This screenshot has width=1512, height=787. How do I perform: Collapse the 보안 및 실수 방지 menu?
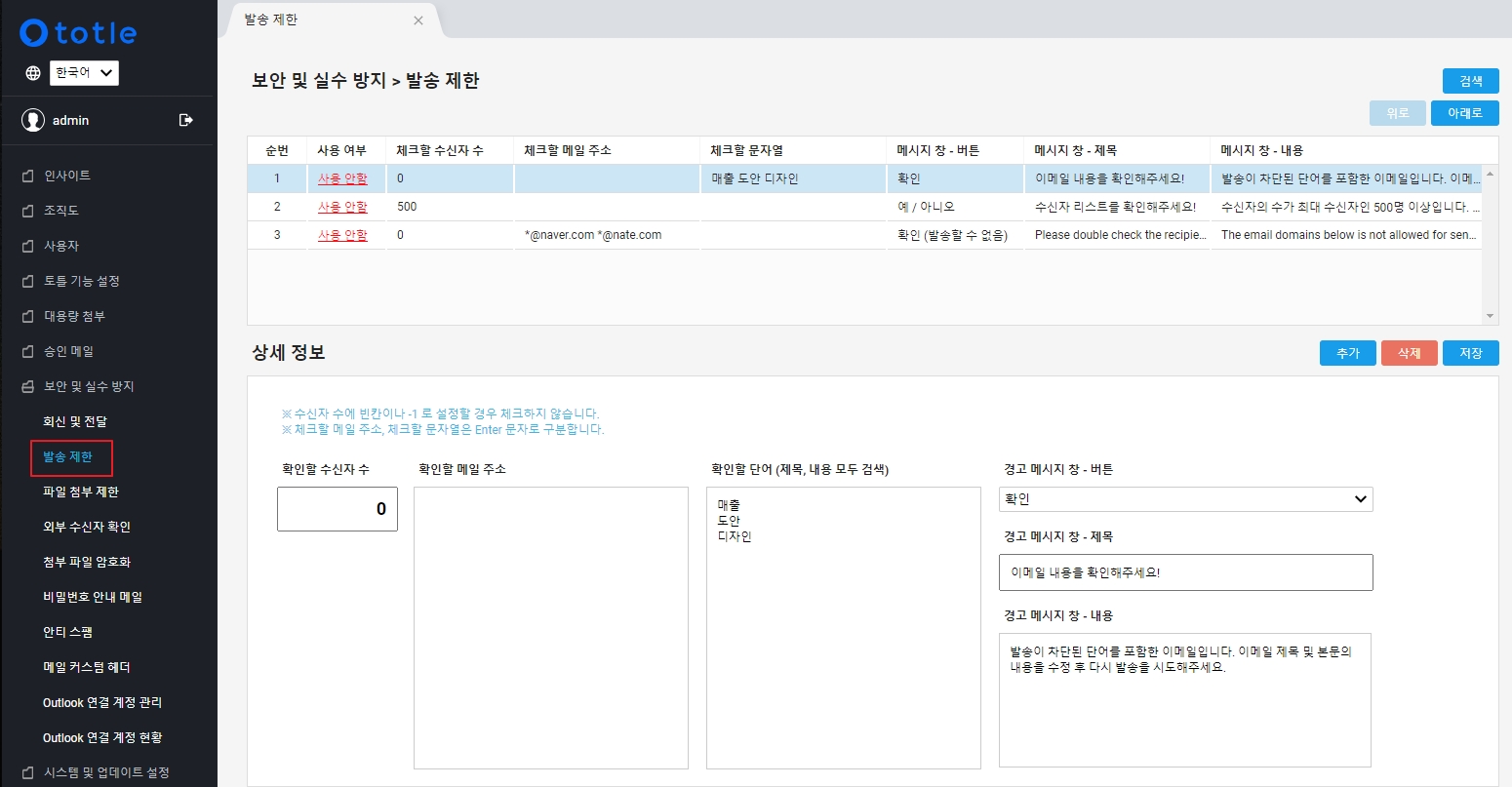pyautogui.click(x=88, y=386)
